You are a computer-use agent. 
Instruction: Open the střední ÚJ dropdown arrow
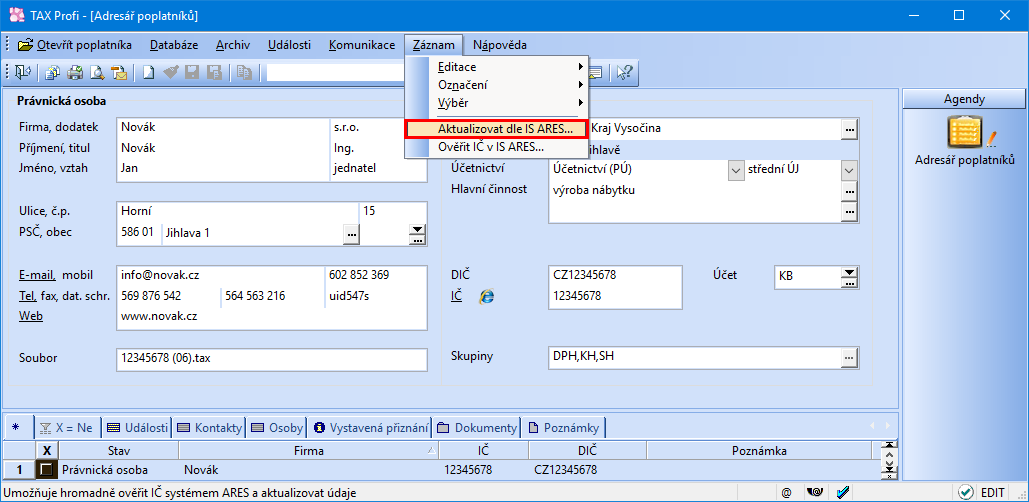[x=850, y=170]
